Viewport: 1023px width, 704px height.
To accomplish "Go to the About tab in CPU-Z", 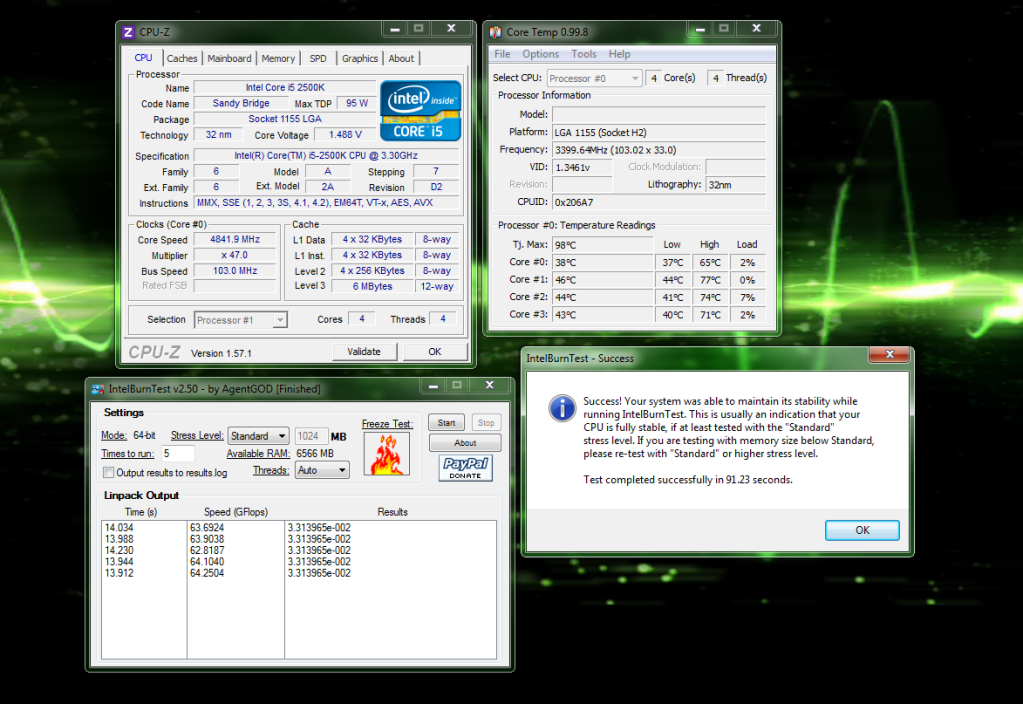I will pos(401,59).
